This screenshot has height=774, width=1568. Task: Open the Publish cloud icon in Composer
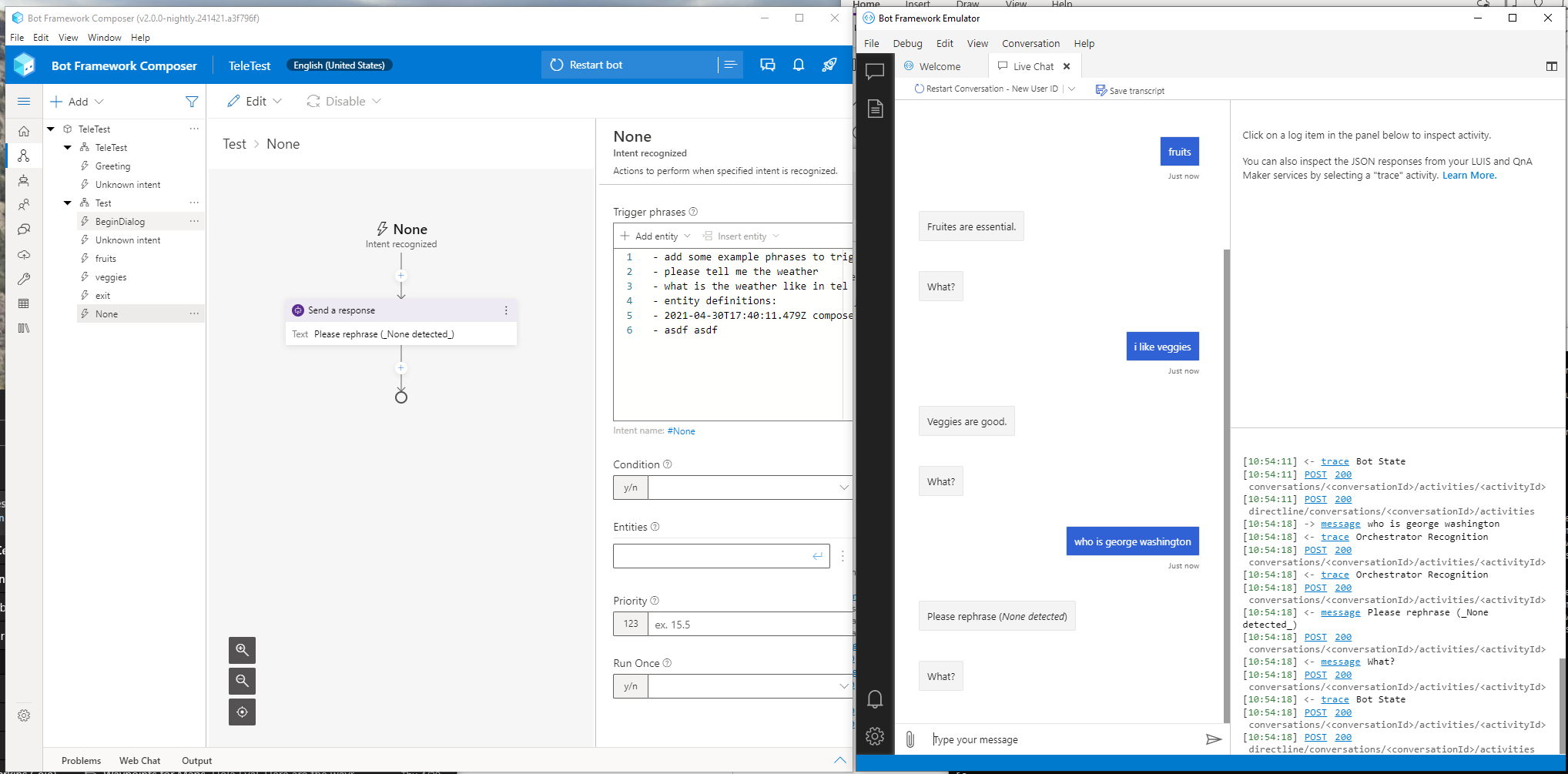pyautogui.click(x=24, y=255)
